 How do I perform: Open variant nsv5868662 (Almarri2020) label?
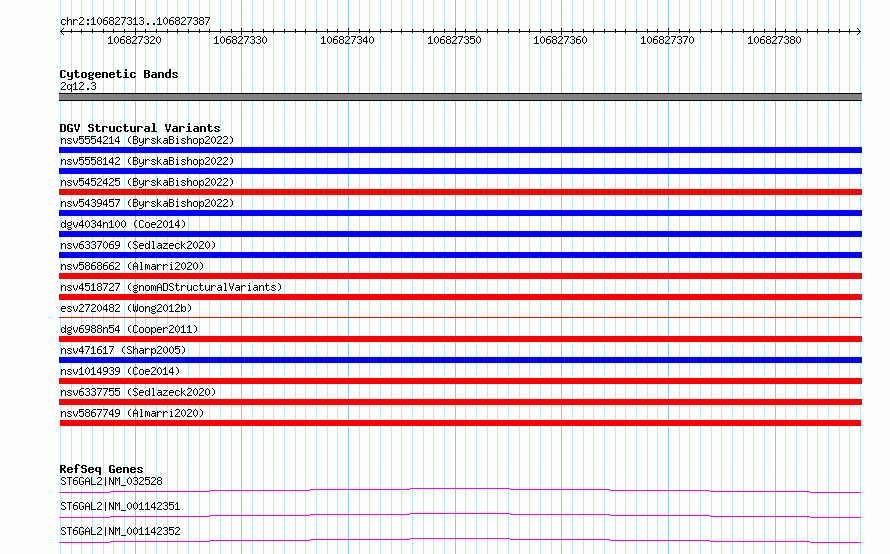(132, 266)
